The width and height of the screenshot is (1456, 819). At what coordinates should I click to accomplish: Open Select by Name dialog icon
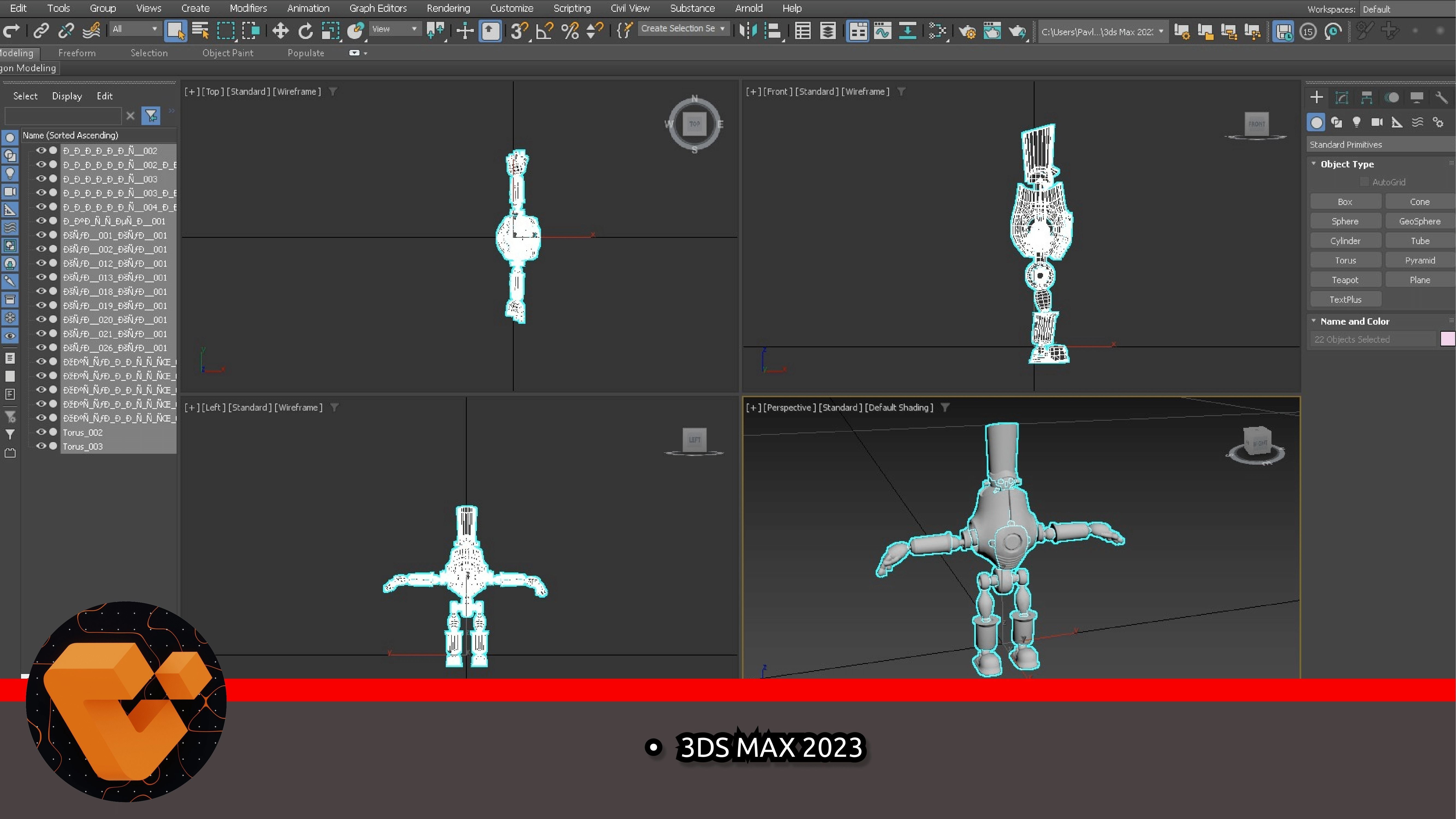coord(200,31)
